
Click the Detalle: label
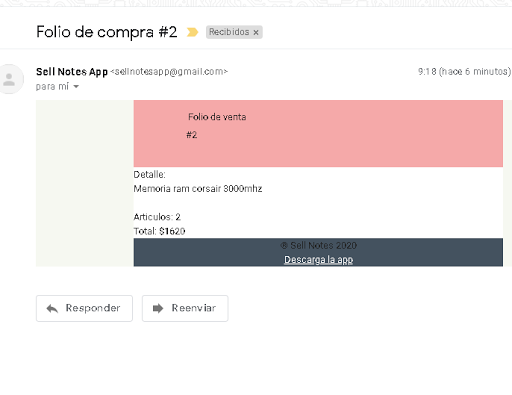(149, 175)
